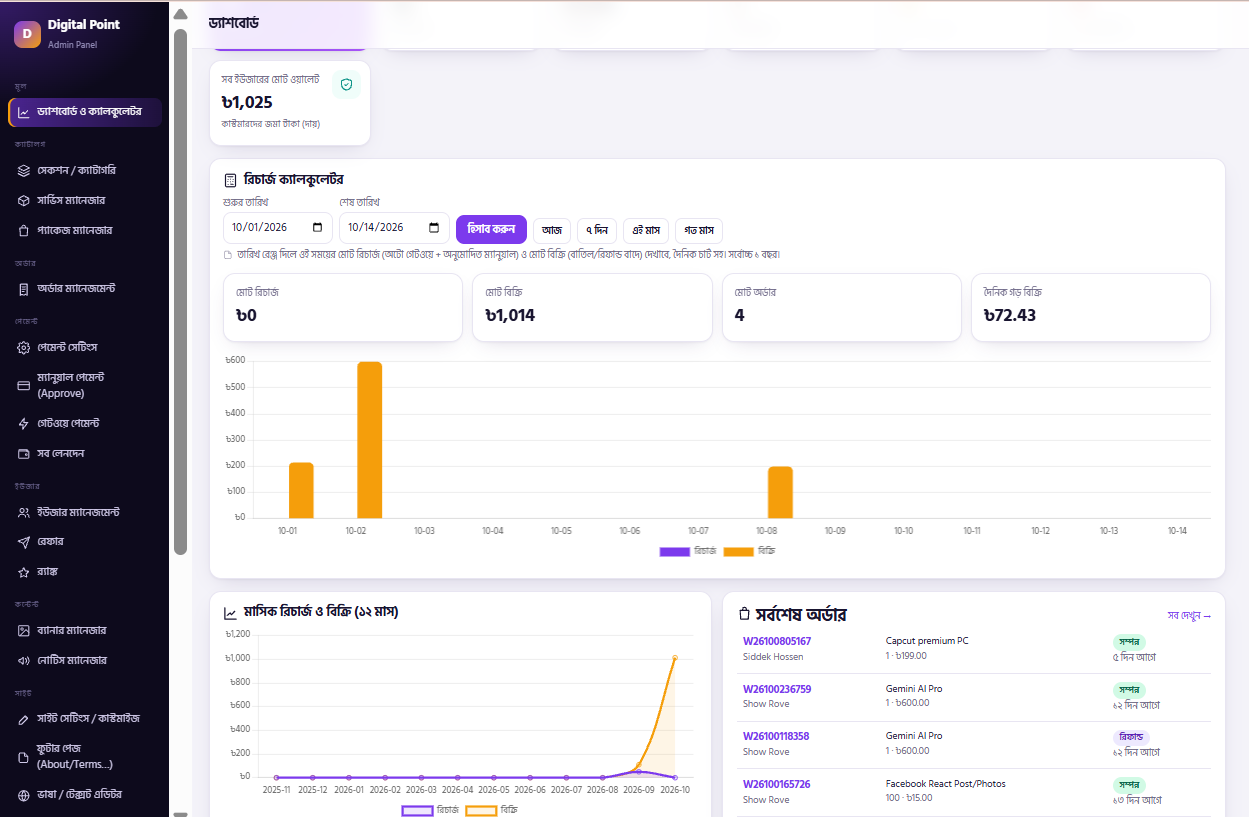Click the দৈনিক গড় বিক্রি value ৳72.43

1010,316
